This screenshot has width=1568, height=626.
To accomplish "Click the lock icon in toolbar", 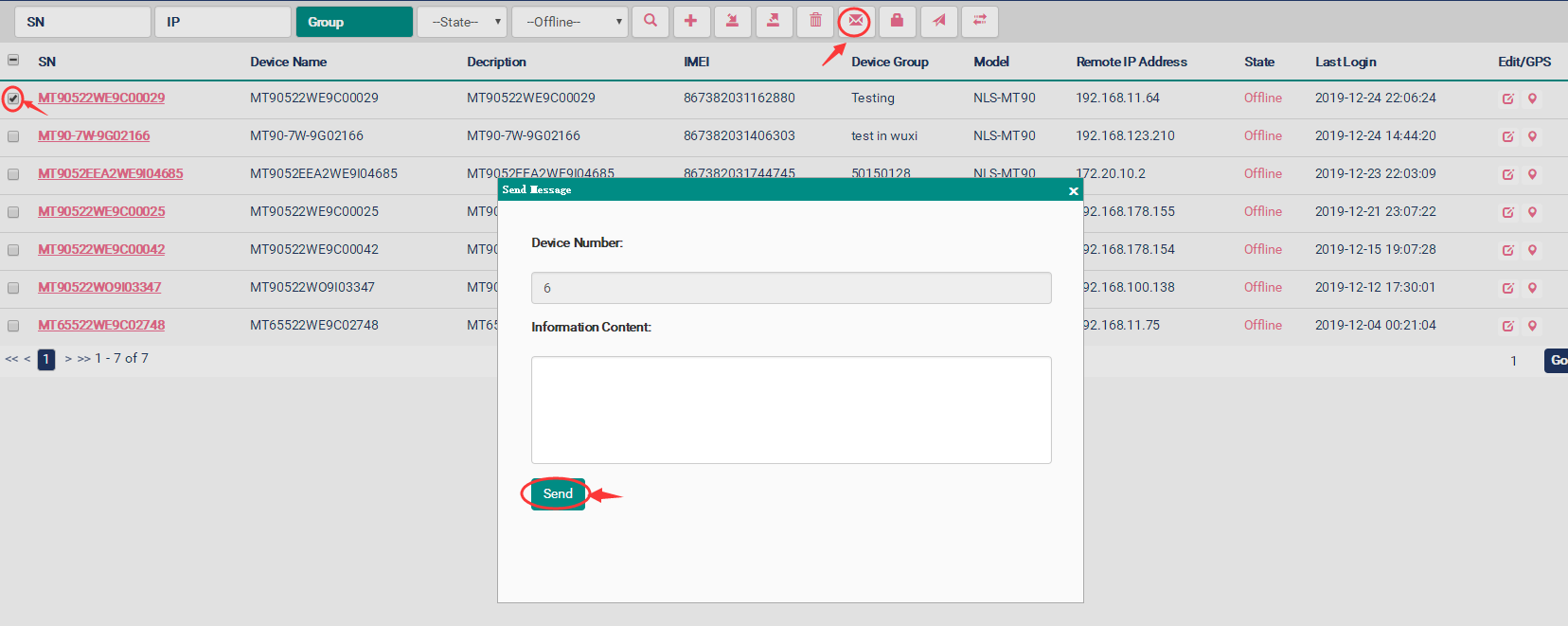I will pyautogui.click(x=897, y=21).
